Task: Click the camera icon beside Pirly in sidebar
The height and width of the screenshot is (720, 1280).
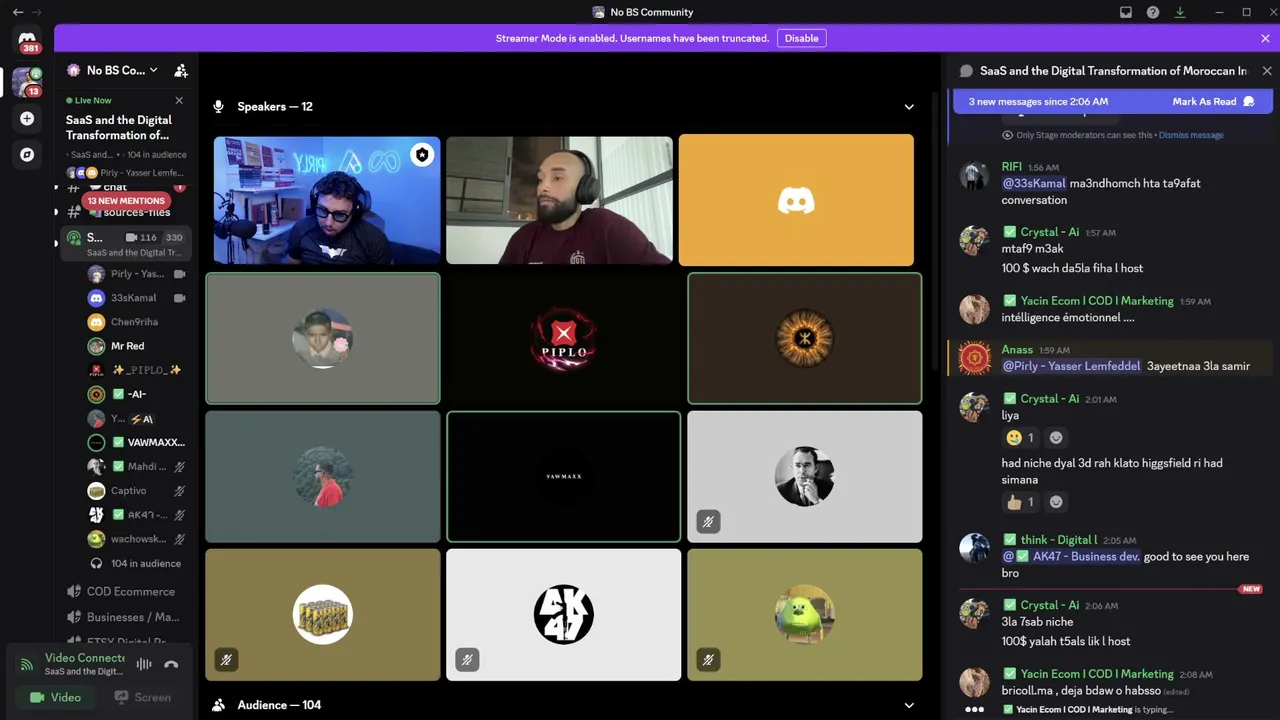Action: (x=180, y=274)
